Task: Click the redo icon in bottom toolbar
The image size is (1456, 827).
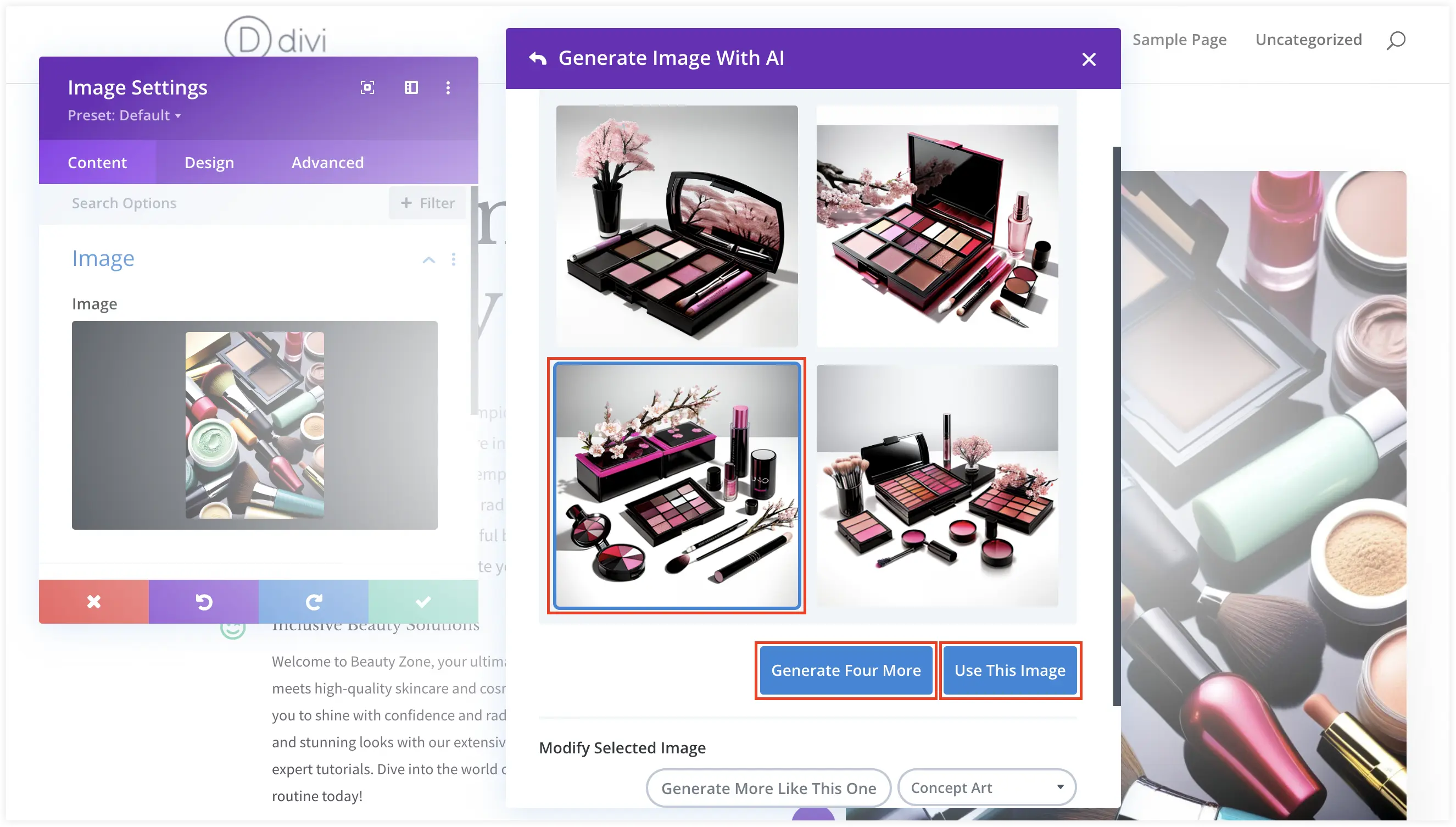Action: [x=313, y=601]
